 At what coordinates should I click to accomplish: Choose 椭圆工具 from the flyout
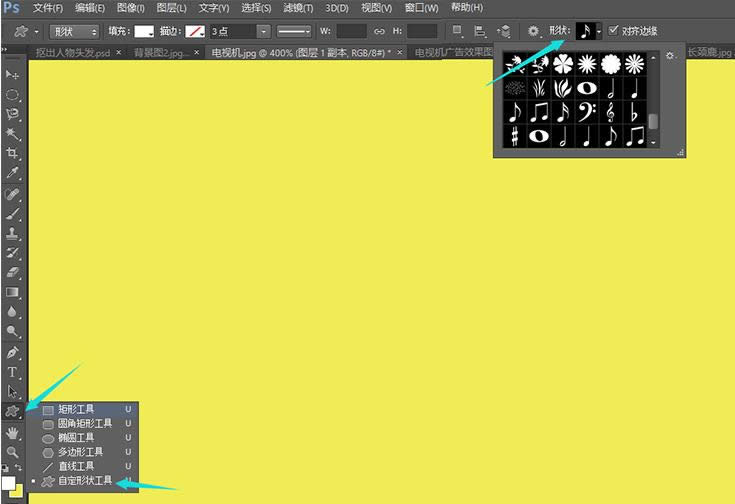pyautogui.click(x=82, y=438)
